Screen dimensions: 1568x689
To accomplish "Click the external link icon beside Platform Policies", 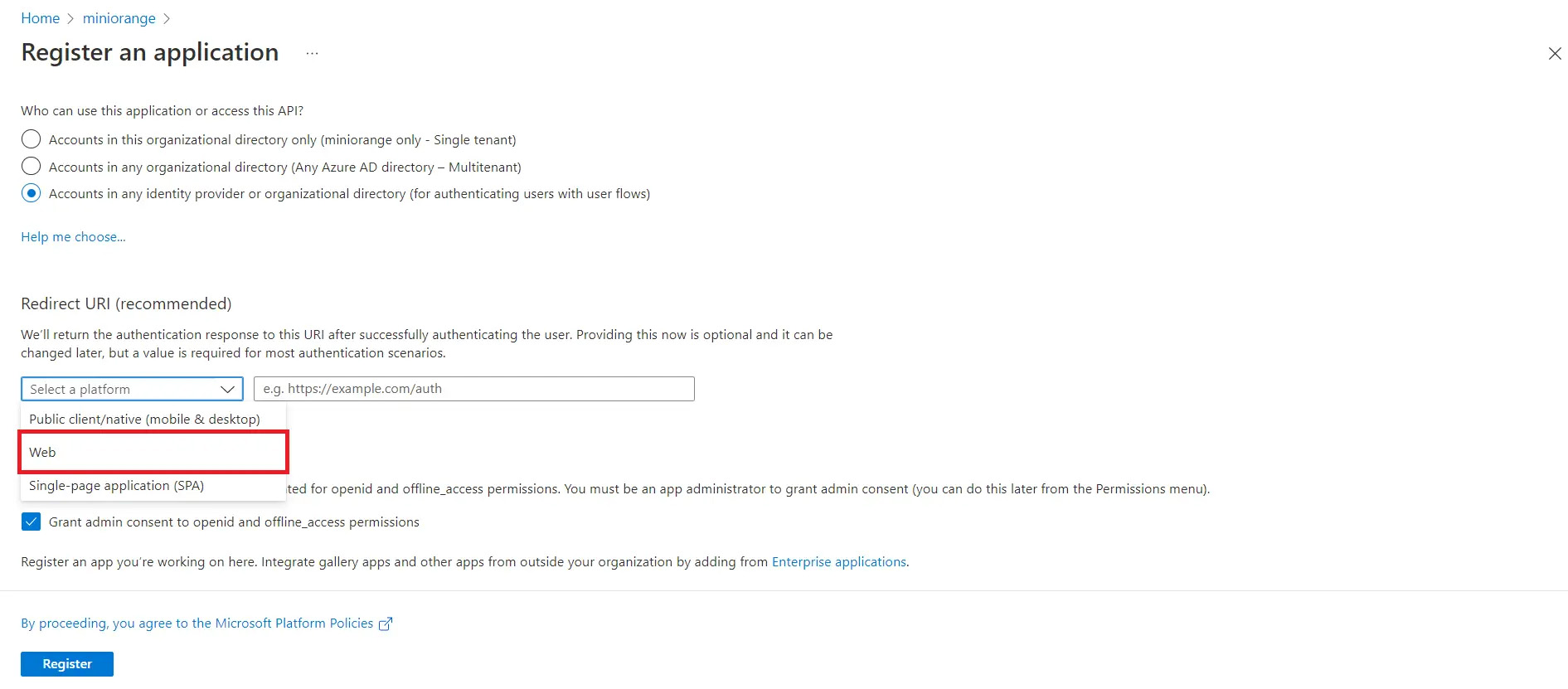I will click(x=386, y=623).
